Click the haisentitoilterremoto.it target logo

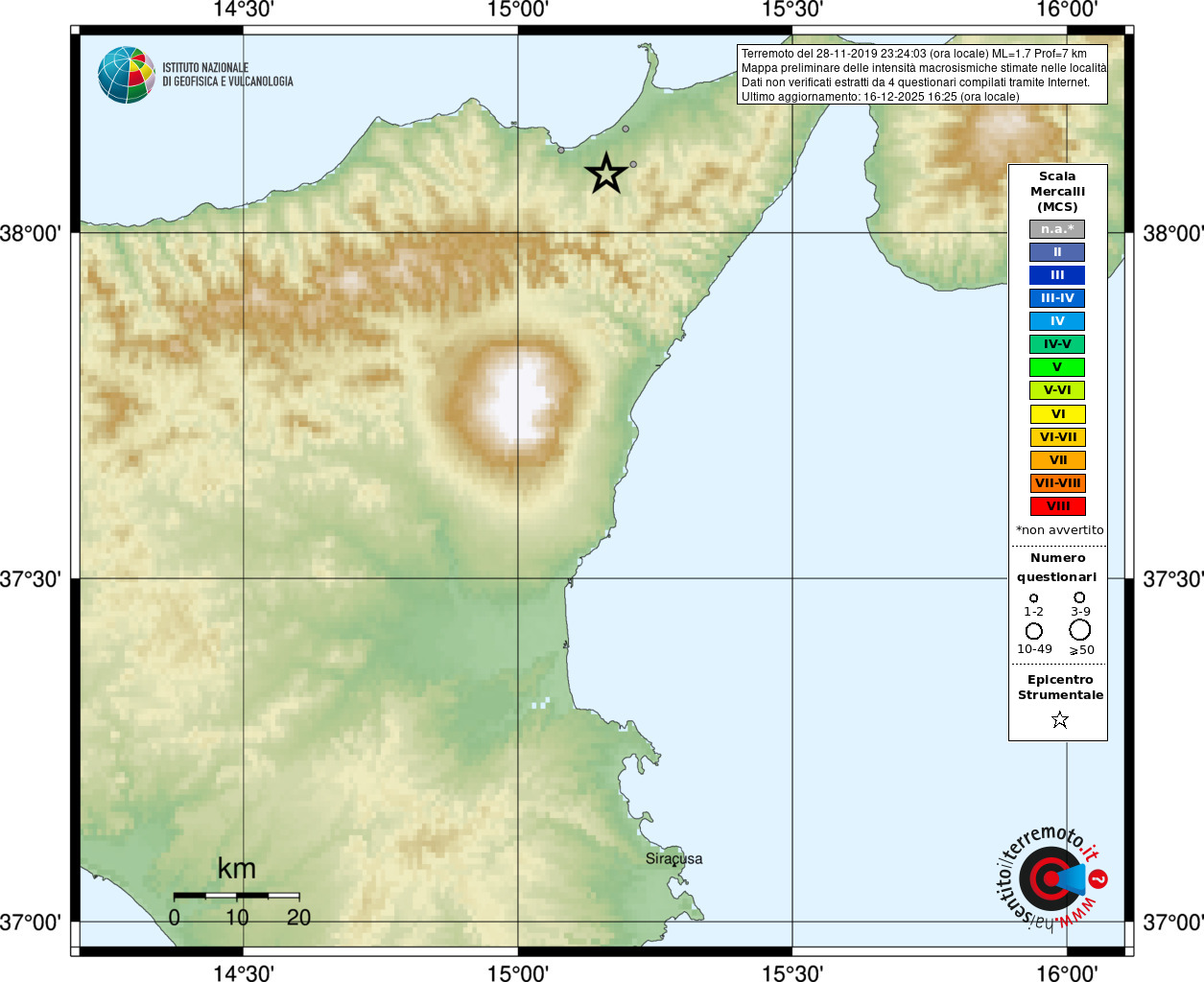(1051, 878)
